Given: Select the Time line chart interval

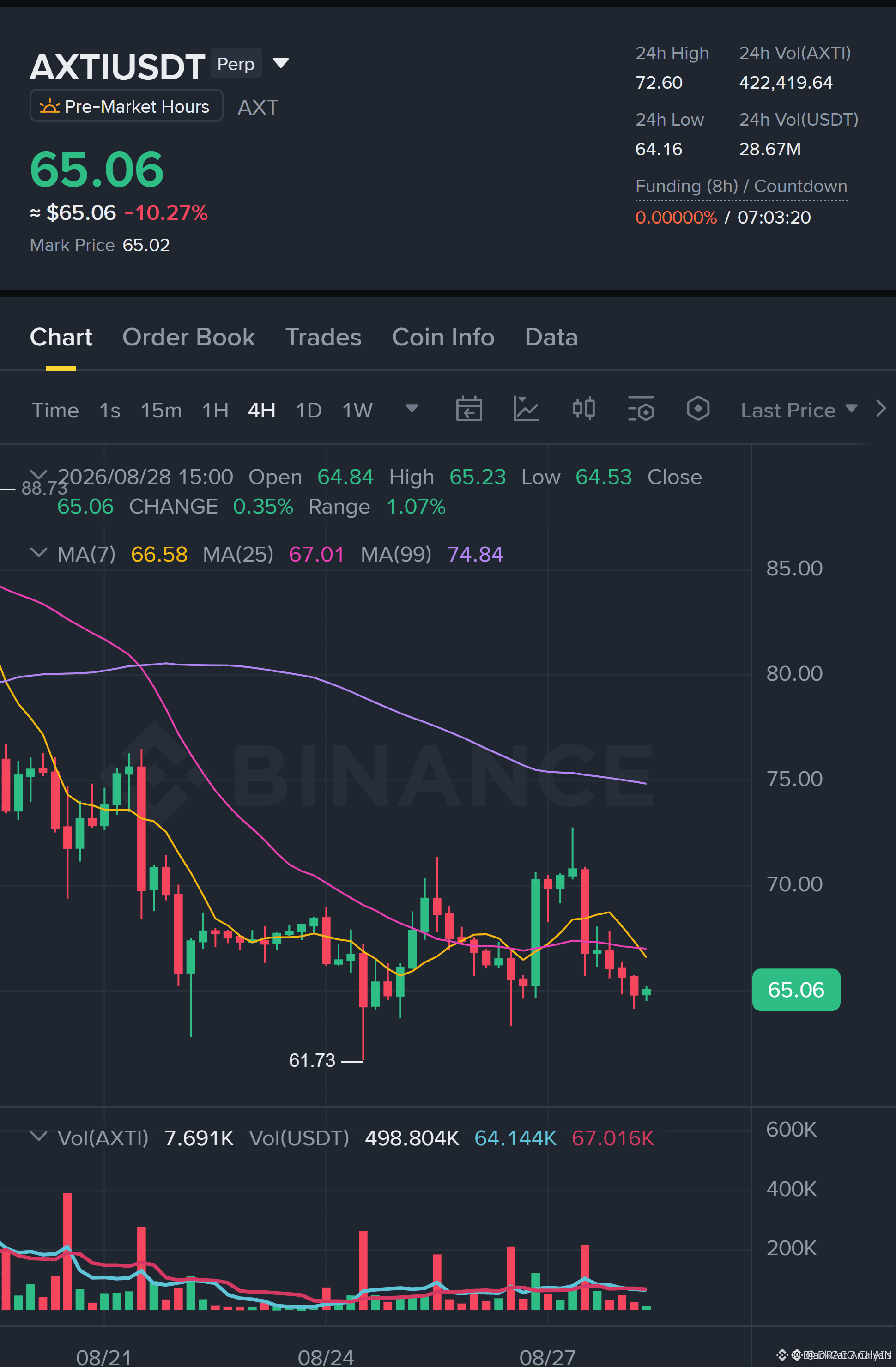Looking at the screenshot, I should (55, 410).
